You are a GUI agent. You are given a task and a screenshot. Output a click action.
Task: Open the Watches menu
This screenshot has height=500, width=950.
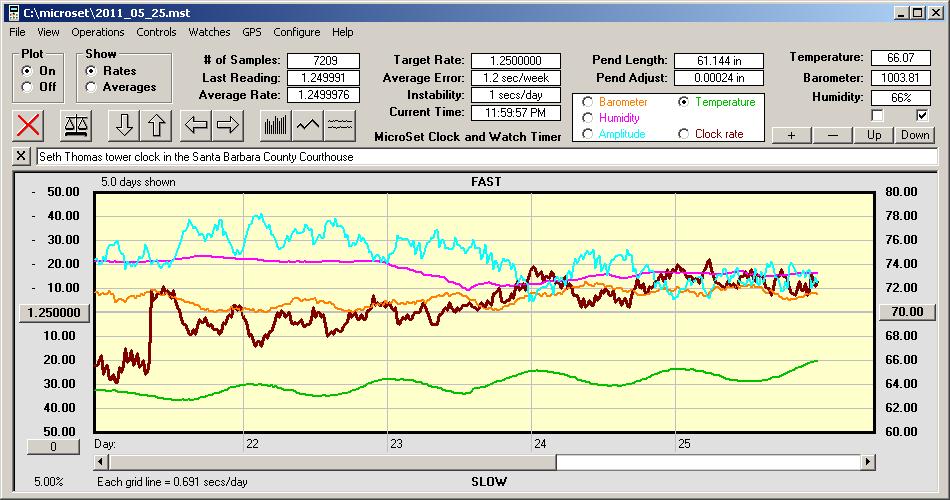(x=209, y=32)
